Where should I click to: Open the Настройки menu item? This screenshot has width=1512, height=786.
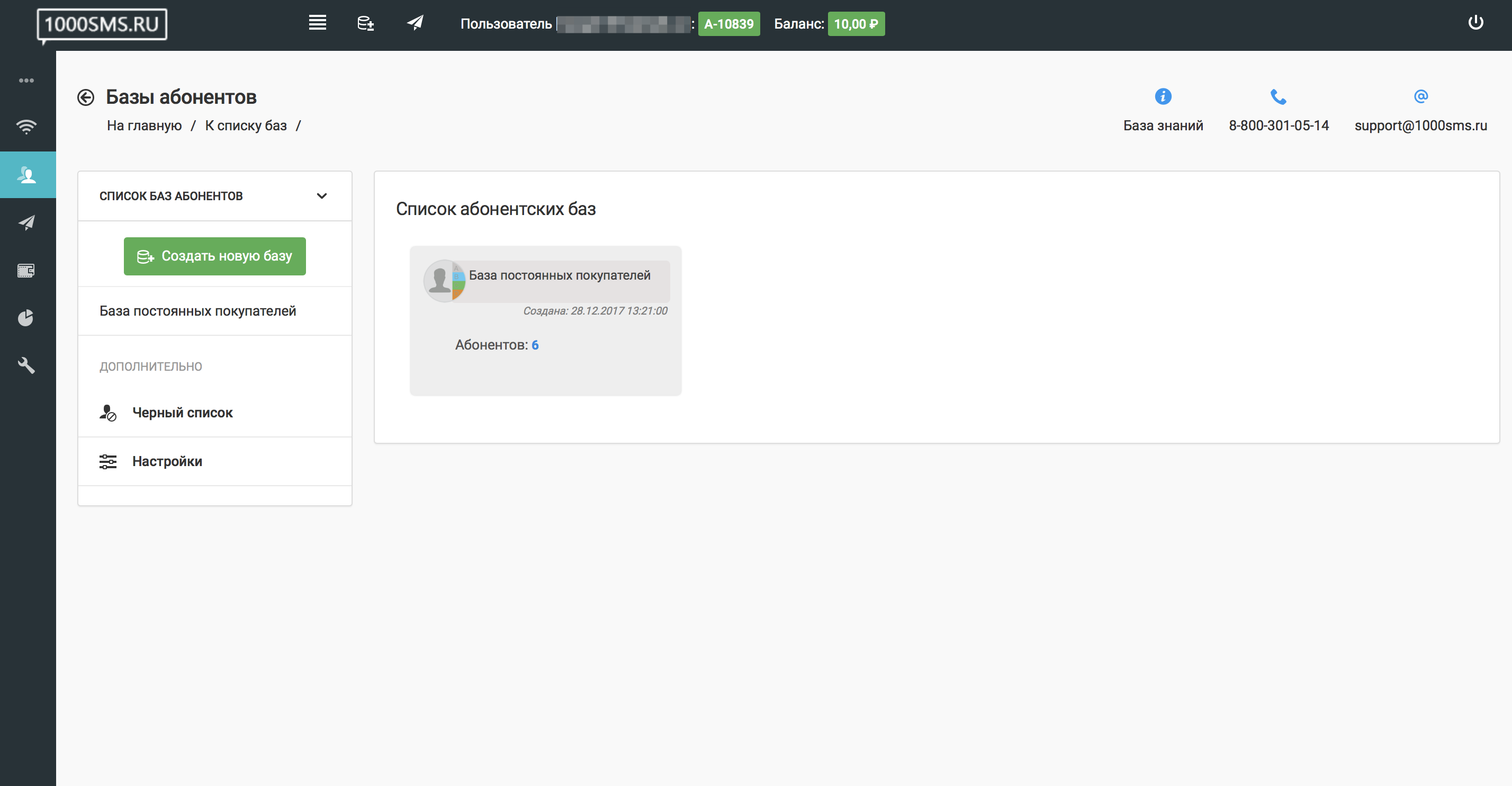(x=167, y=461)
